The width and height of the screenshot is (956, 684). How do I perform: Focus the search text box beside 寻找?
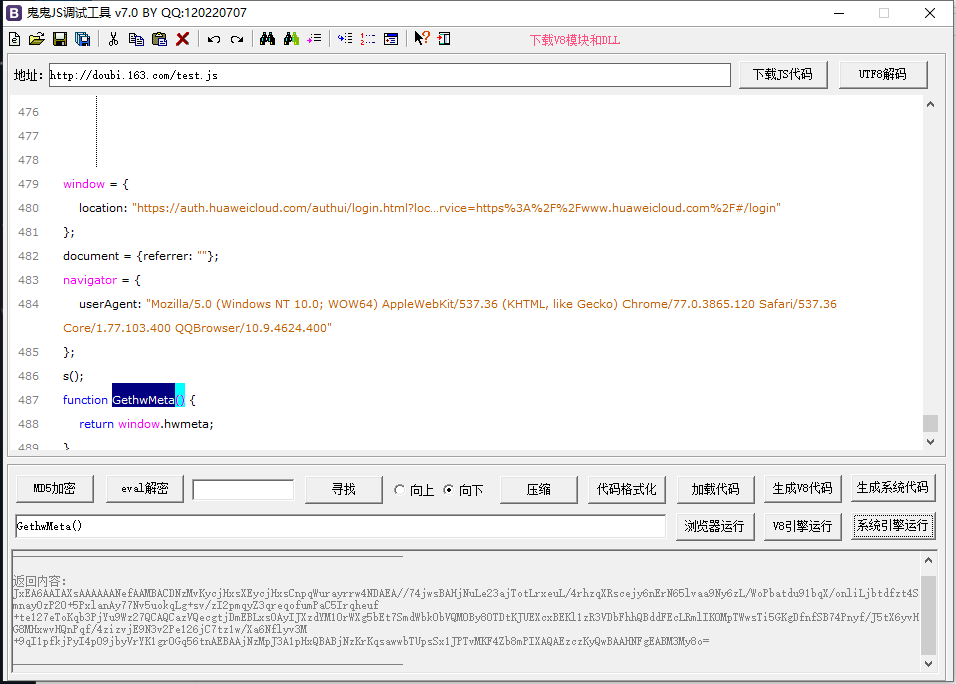[x=243, y=489]
